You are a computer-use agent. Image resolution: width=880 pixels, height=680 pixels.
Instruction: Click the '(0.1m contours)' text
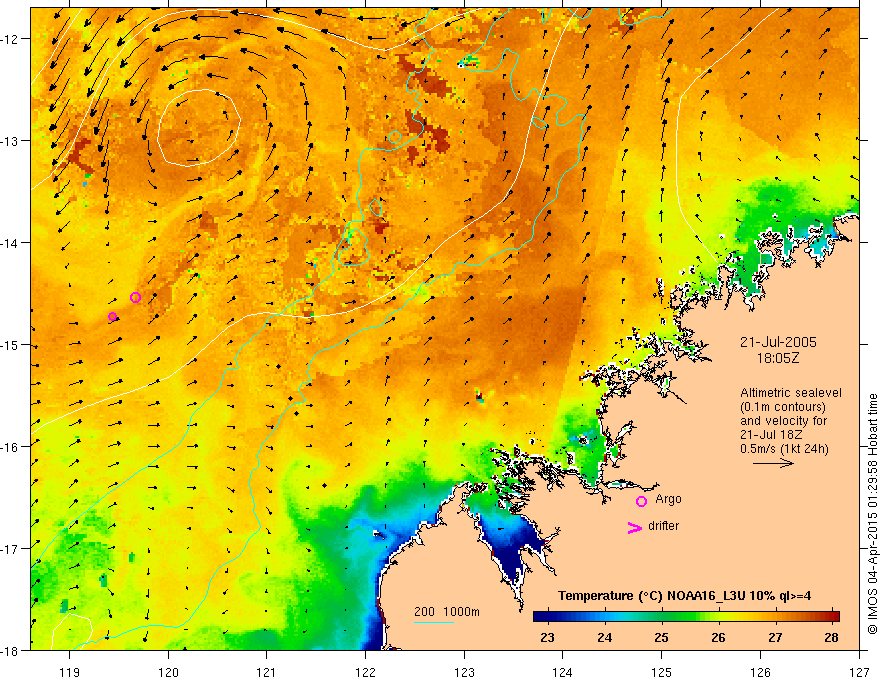[783, 407]
